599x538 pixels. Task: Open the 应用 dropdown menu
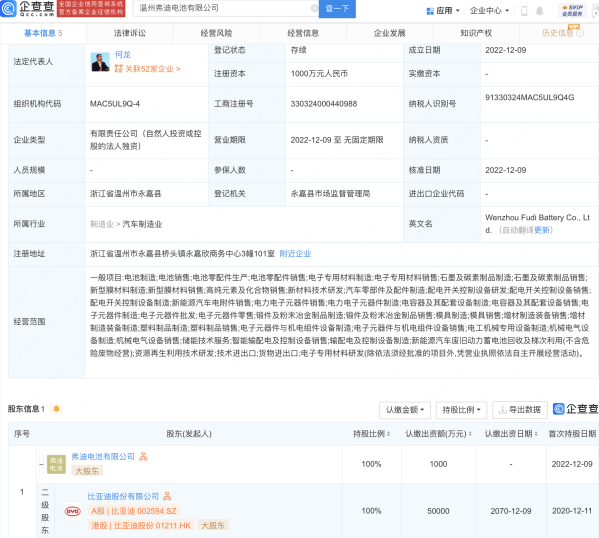443,11
